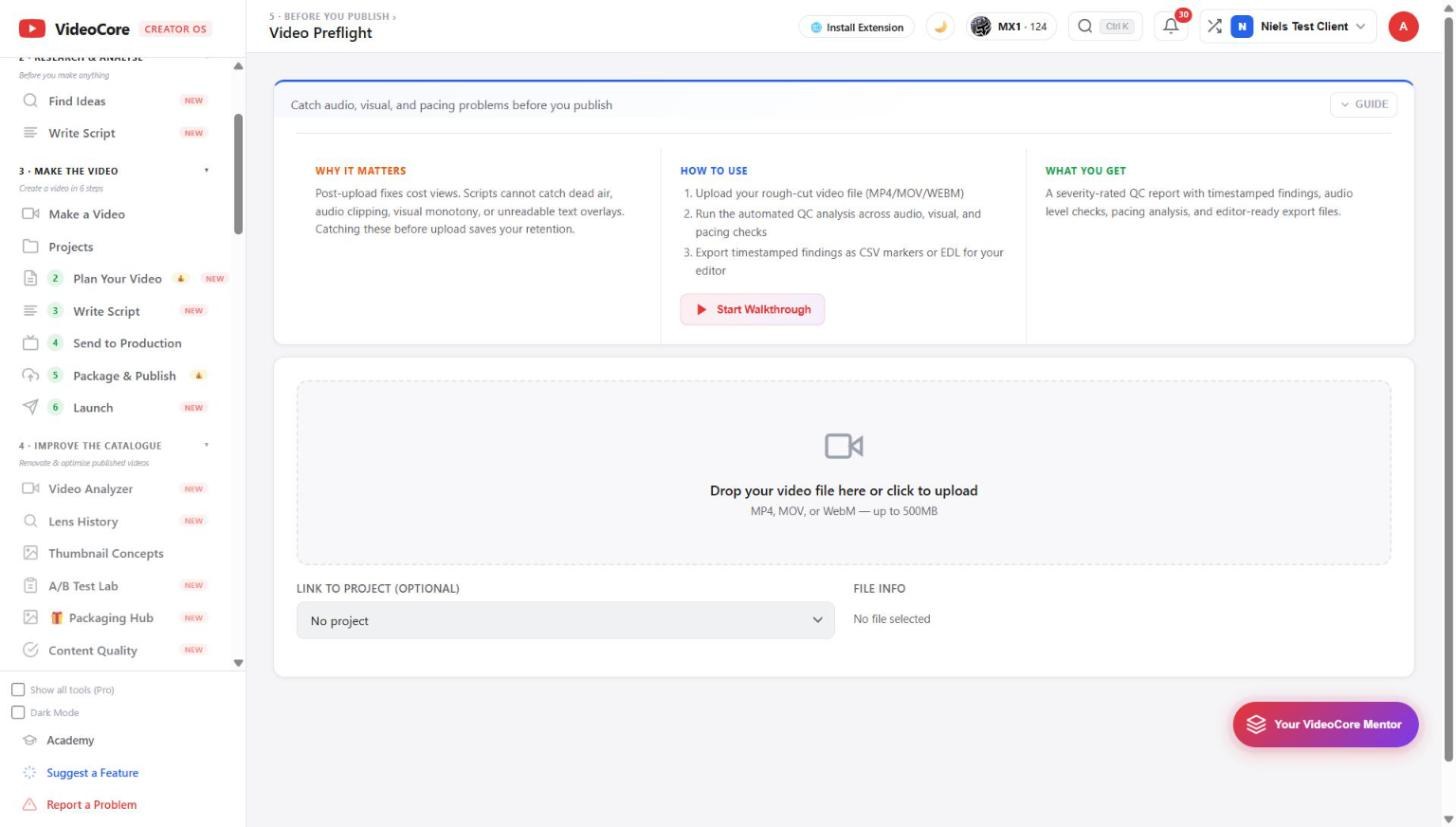The image size is (1456, 827).
Task: Check the Dark Mode checkbox
Action: pos(18,713)
